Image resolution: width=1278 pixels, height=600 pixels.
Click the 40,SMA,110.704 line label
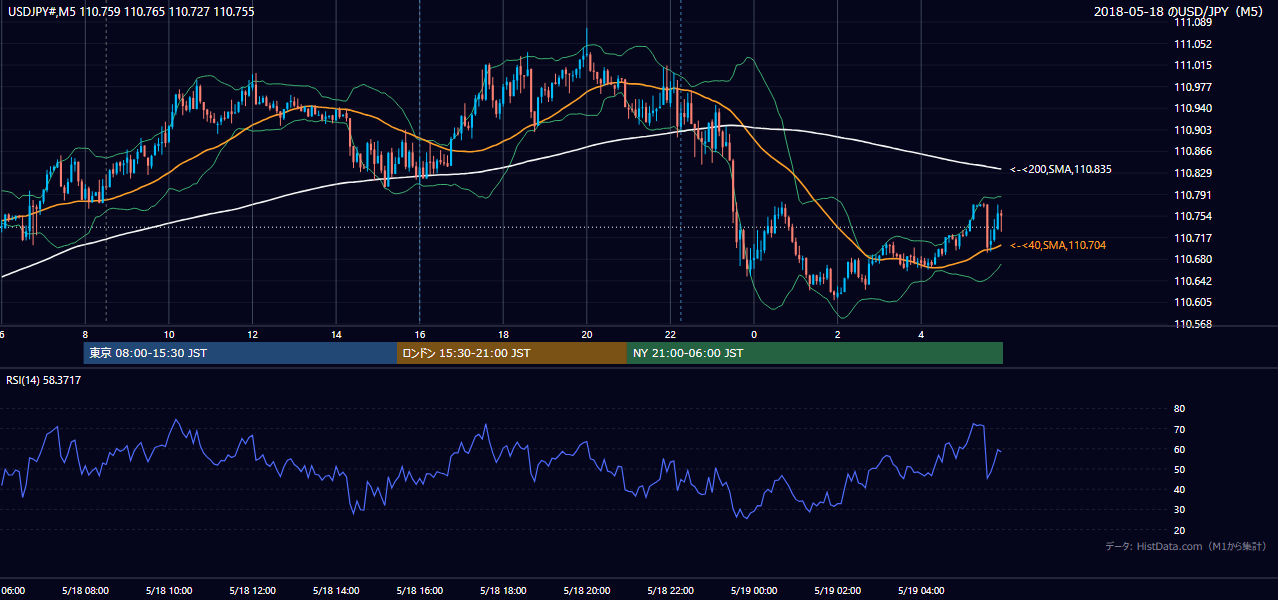point(1058,245)
